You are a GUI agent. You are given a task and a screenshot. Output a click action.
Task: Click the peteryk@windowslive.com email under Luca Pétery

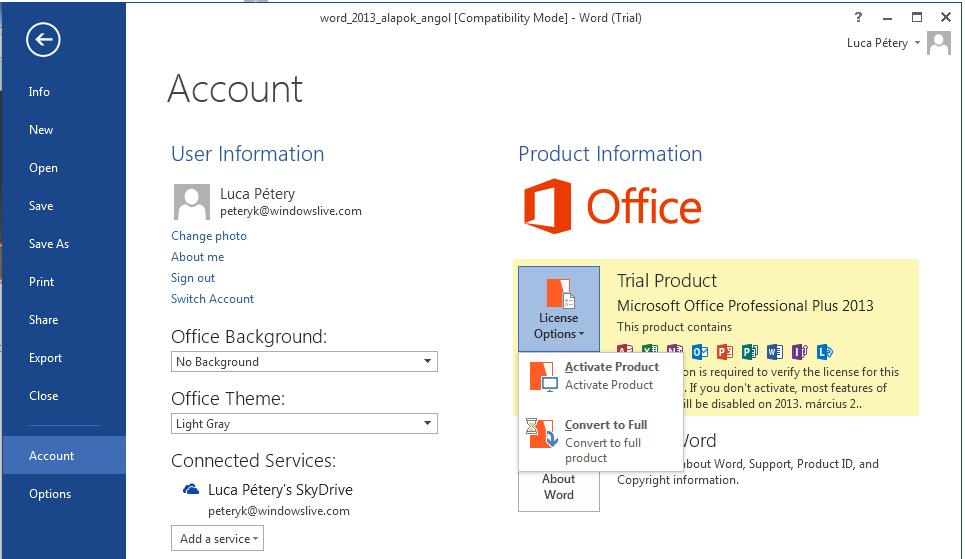pos(290,211)
